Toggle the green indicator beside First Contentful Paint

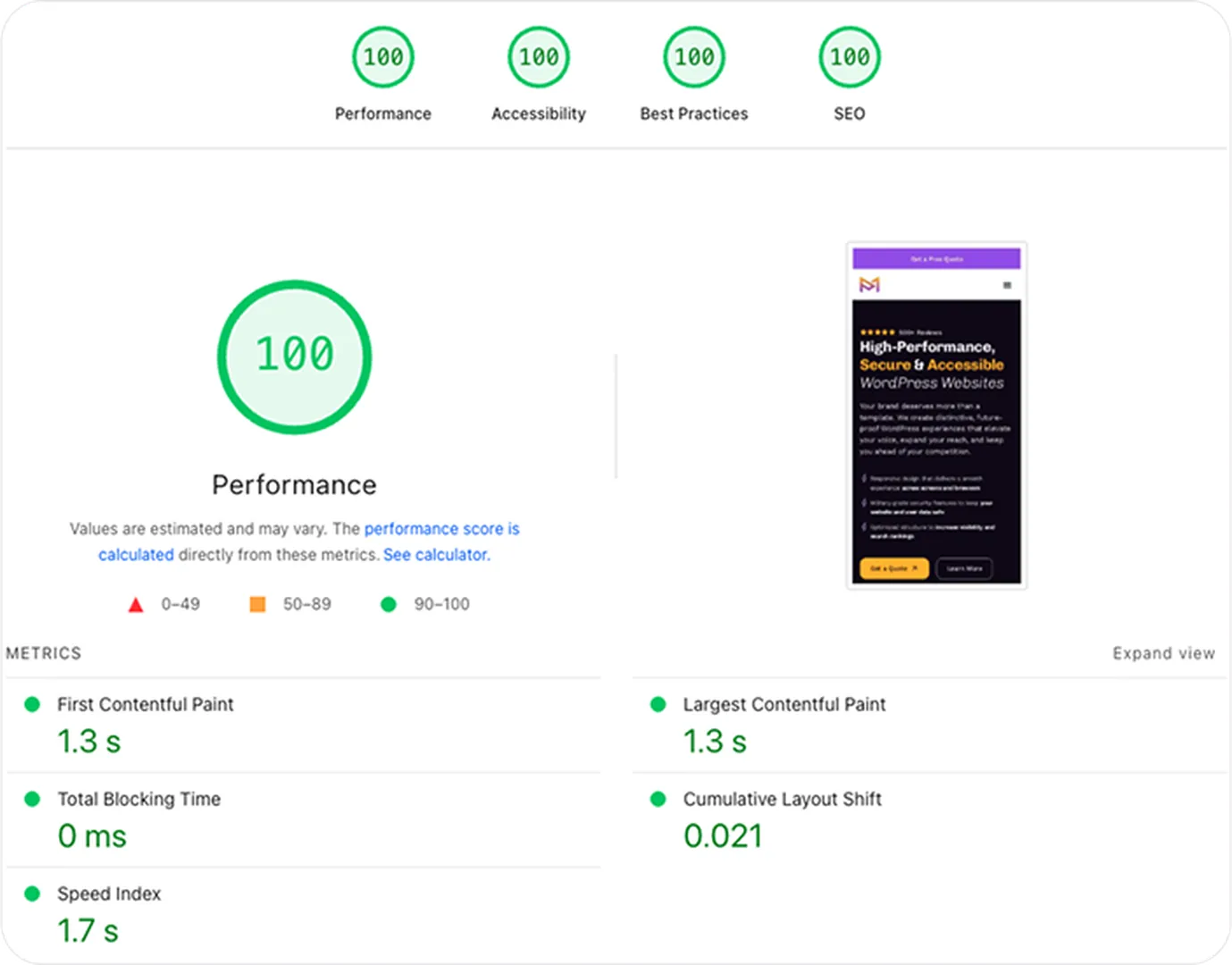34,704
